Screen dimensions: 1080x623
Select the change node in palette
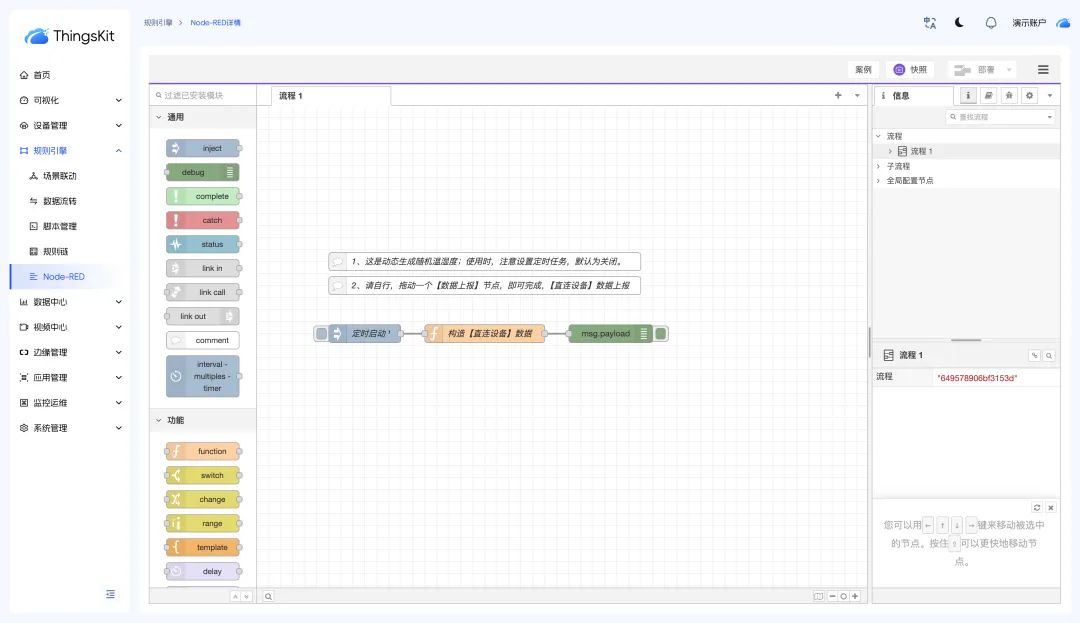point(203,500)
